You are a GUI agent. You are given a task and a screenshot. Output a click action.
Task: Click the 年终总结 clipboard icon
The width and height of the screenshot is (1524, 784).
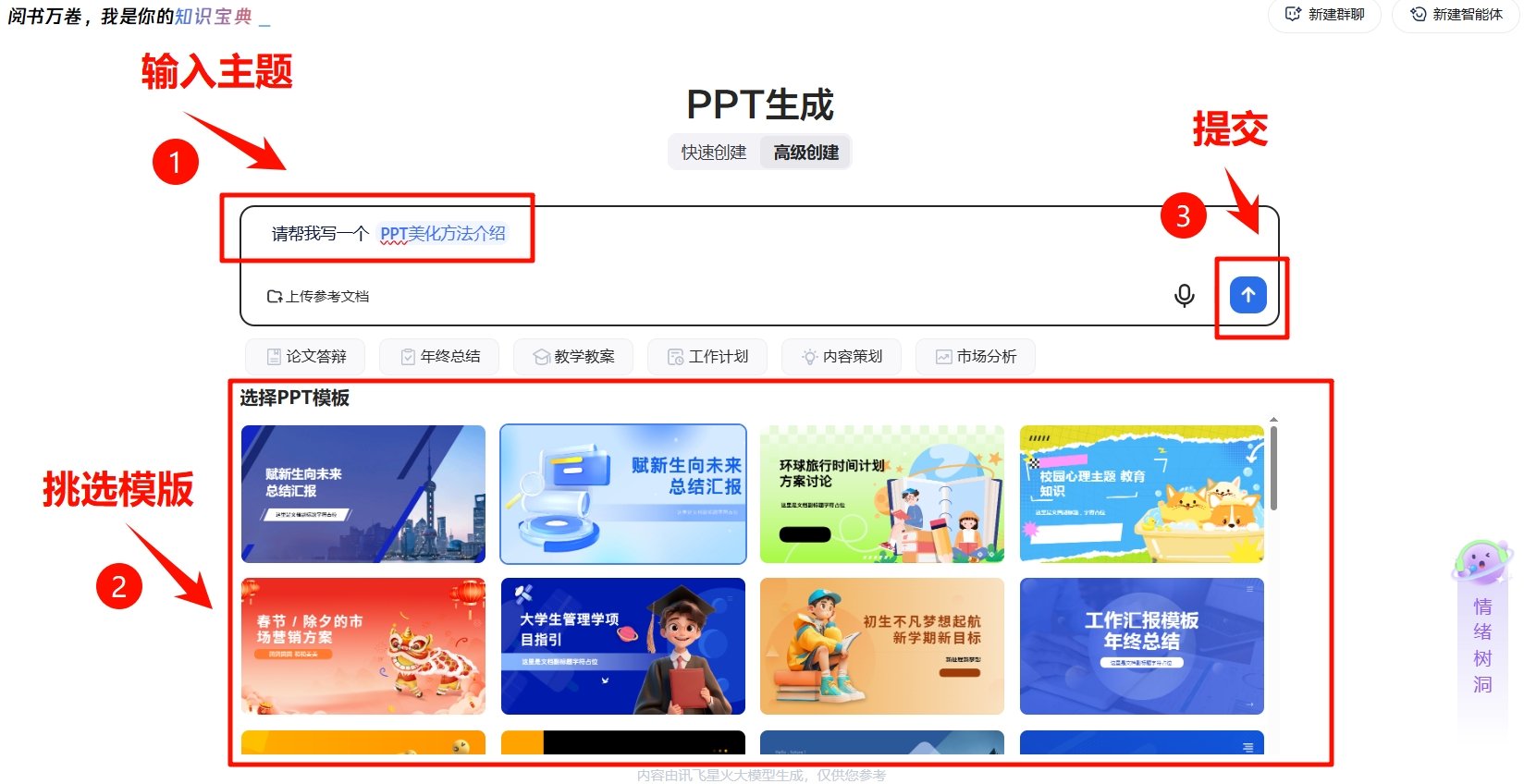click(x=408, y=356)
